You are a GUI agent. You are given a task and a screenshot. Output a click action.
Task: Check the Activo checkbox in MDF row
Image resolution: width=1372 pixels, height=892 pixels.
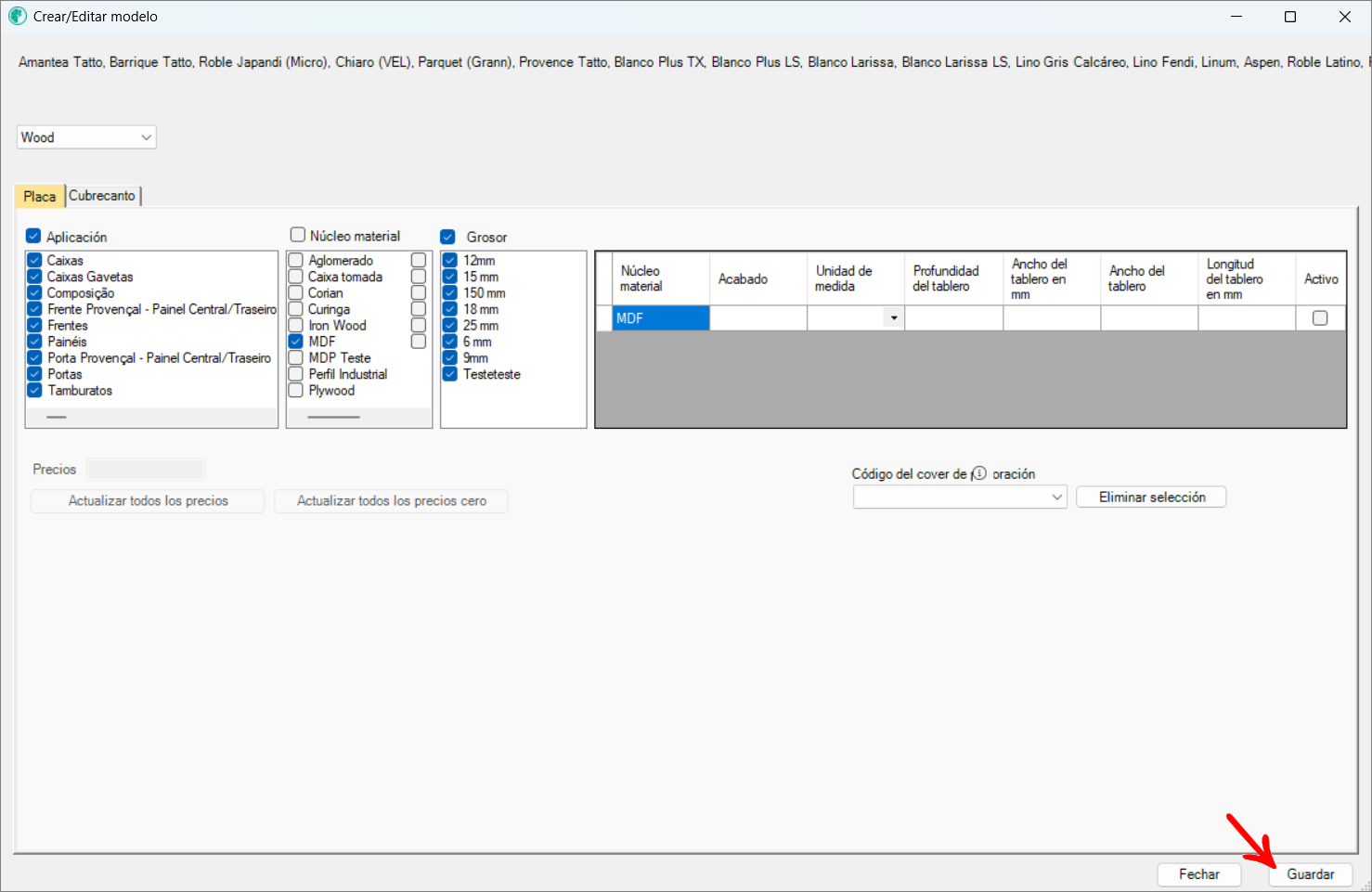coord(1319,318)
